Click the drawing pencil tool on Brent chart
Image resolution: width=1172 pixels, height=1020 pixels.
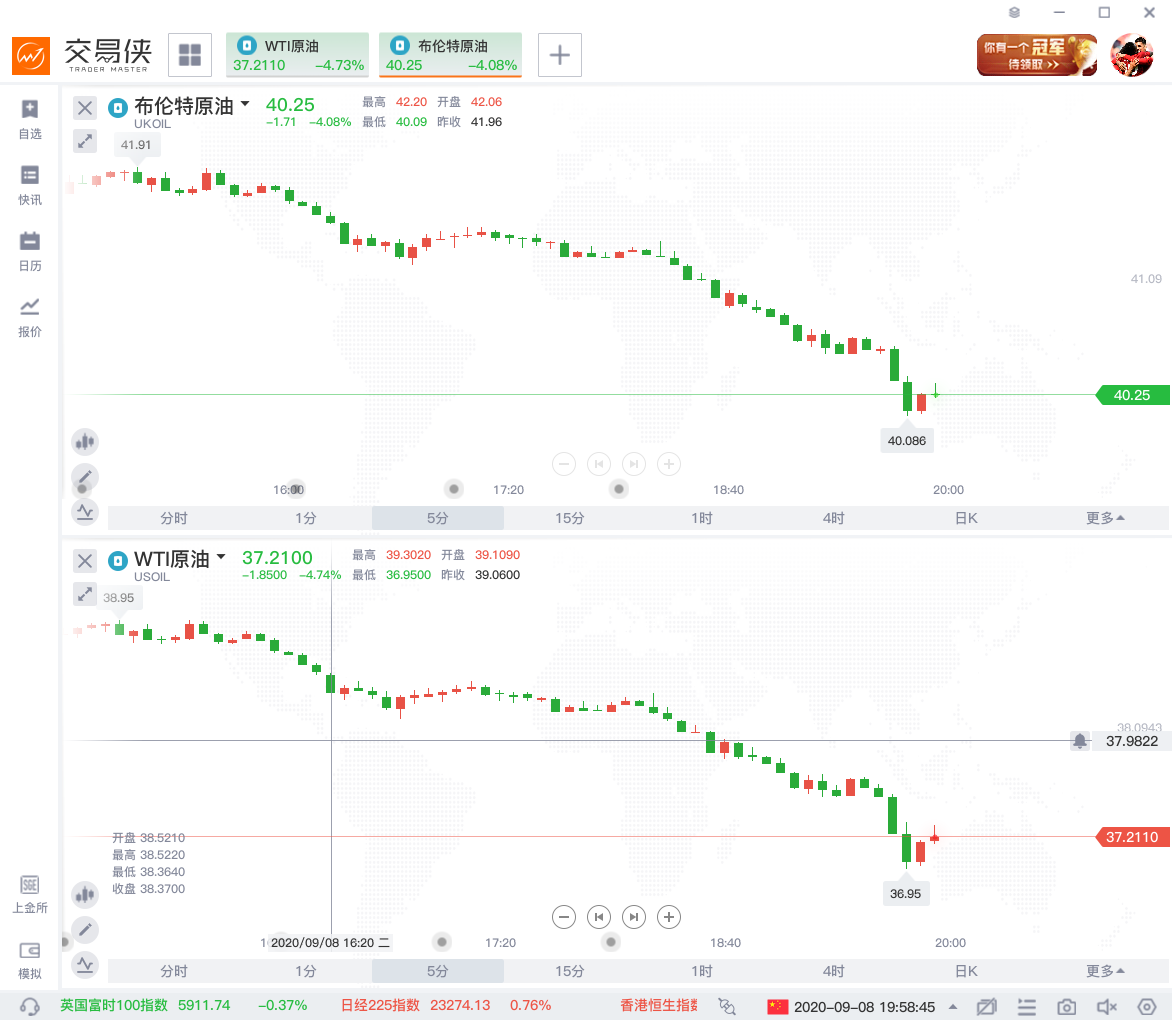(x=85, y=477)
